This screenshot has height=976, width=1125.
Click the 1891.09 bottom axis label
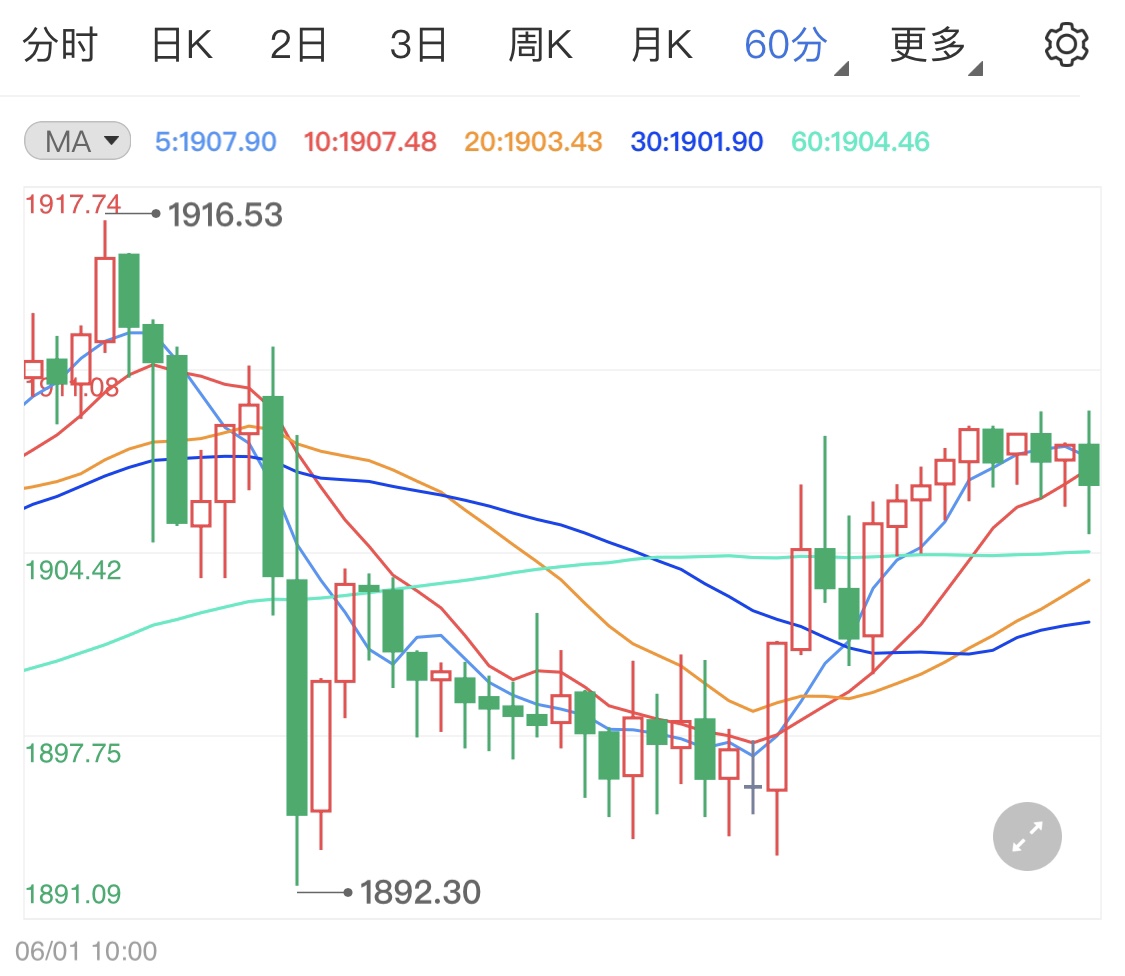(x=73, y=894)
